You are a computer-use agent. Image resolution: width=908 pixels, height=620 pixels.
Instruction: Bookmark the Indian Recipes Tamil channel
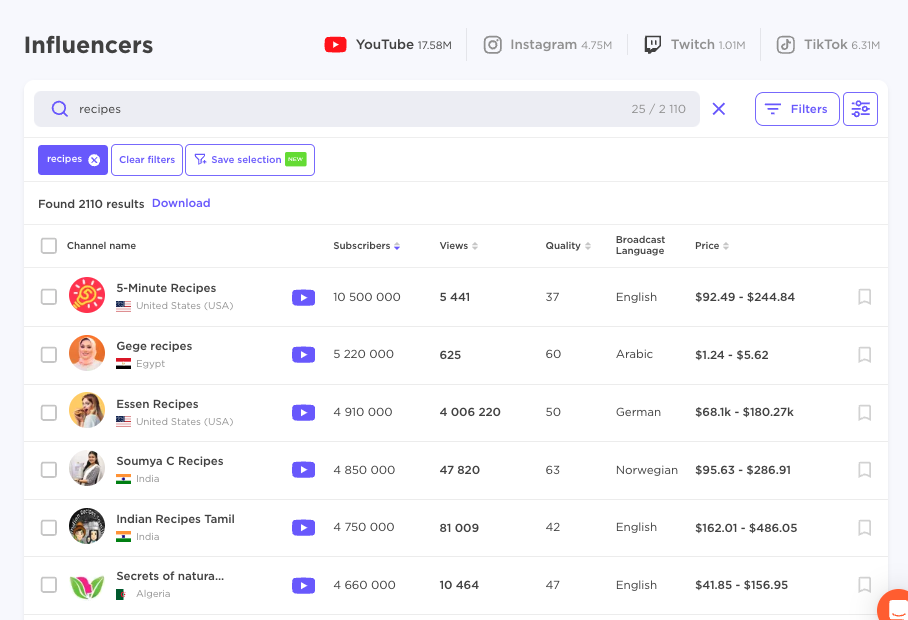coord(865,527)
